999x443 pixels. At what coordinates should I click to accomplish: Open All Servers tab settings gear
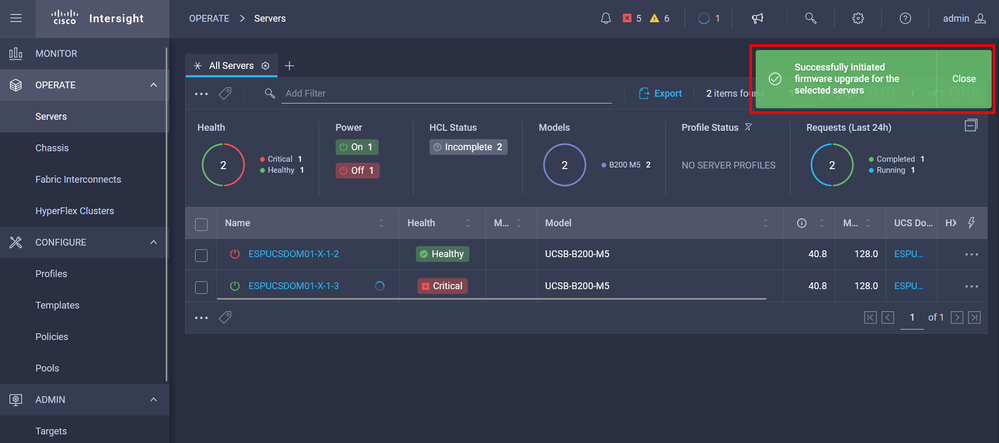click(x=266, y=66)
